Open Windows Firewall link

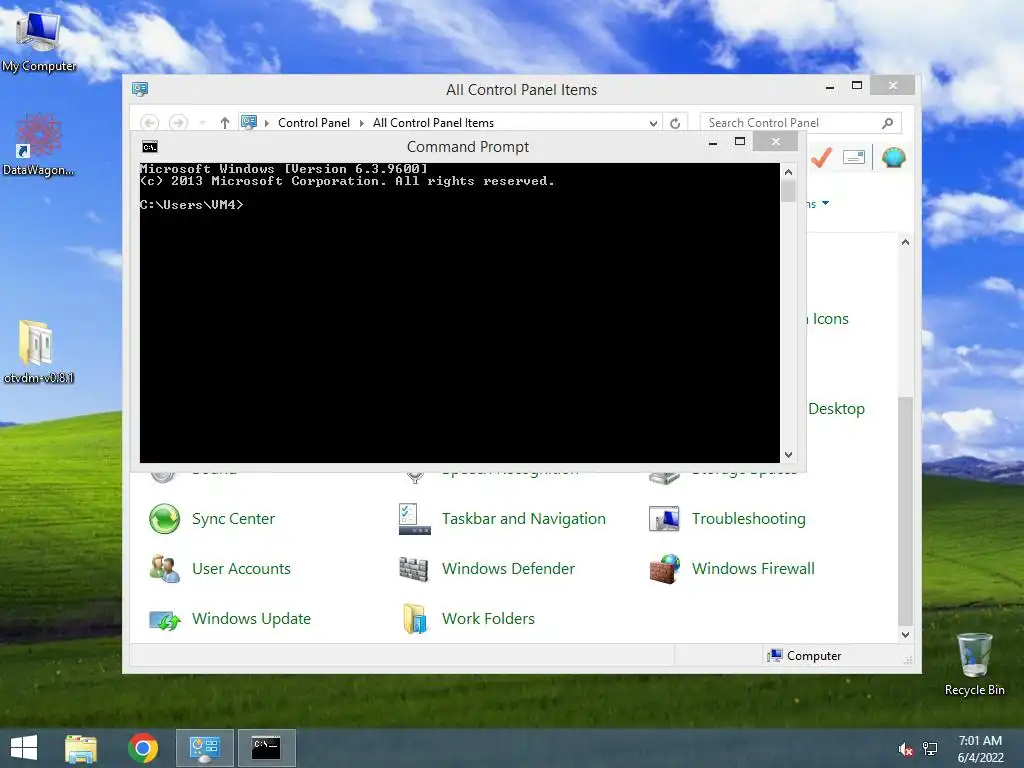click(753, 569)
